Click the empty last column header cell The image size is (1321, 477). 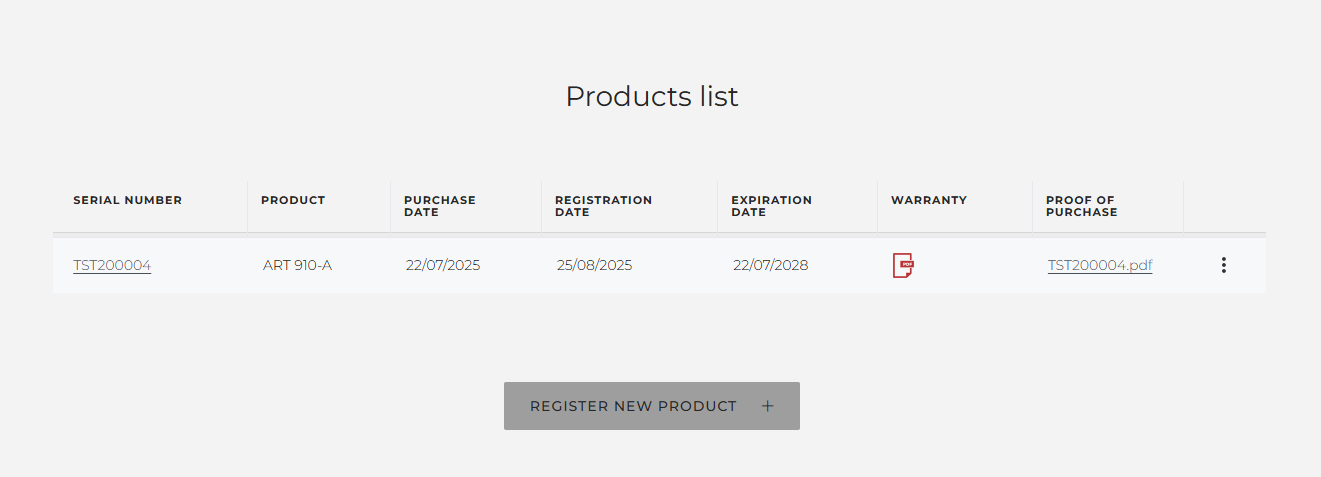click(1224, 206)
